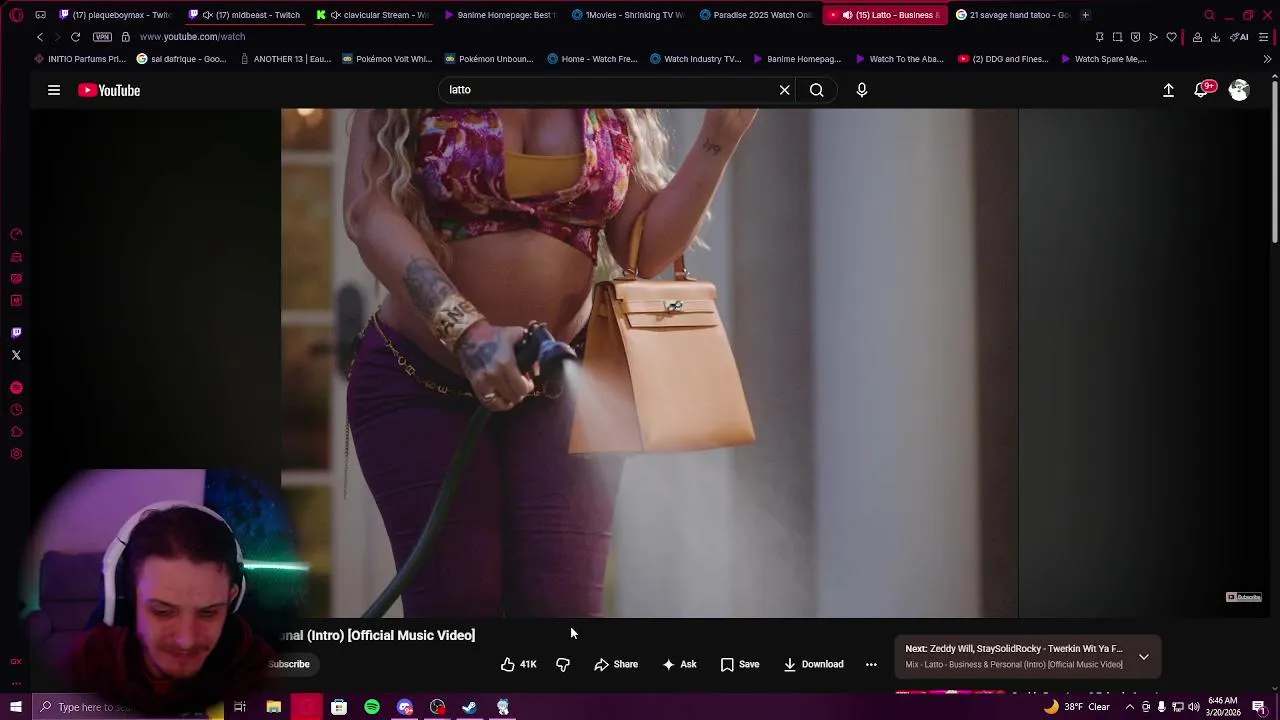Clear the 'latto' search text
The height and width of the screenshot is (720, 1280).
[785, 90]
